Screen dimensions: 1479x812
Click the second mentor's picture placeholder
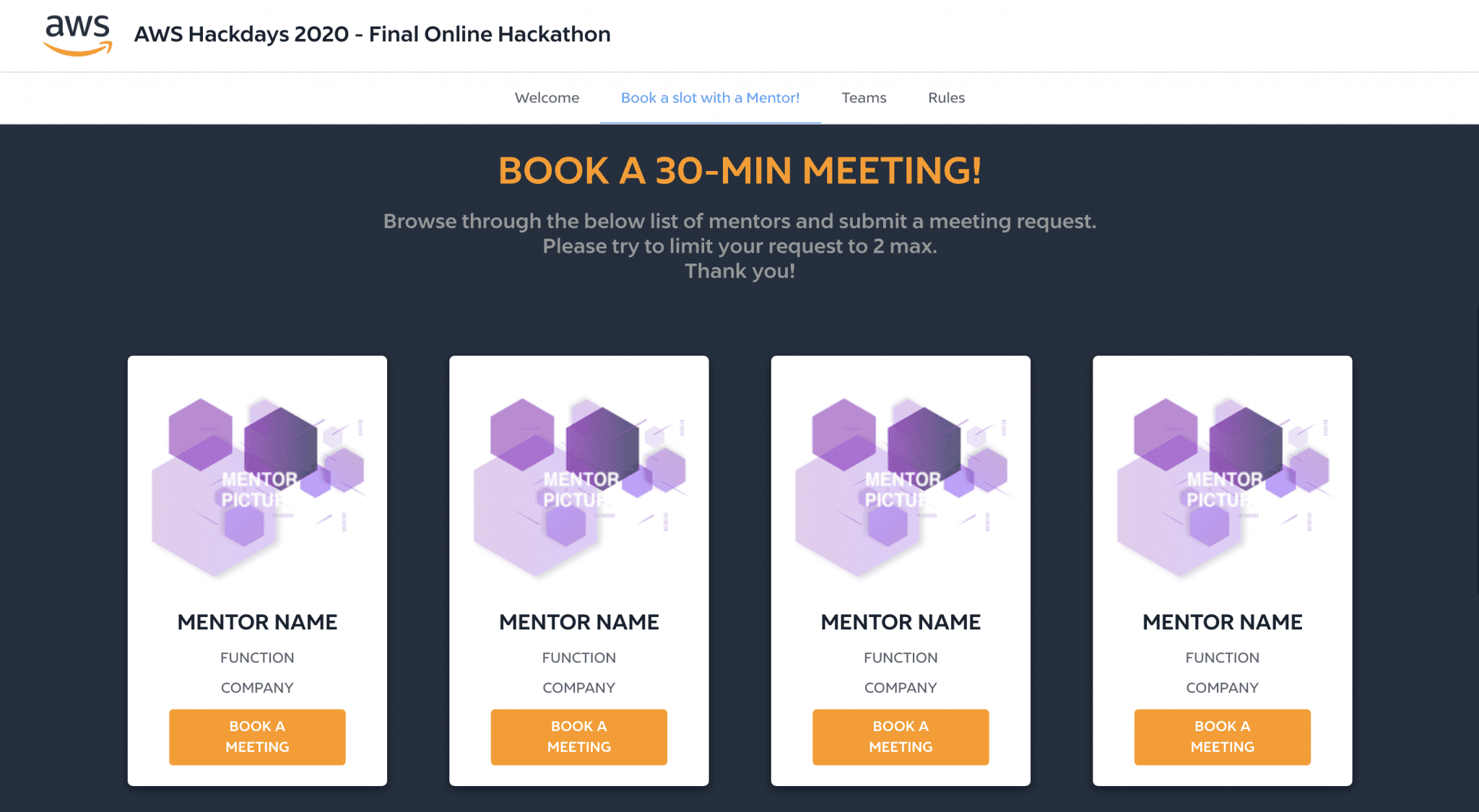(578, 484)
